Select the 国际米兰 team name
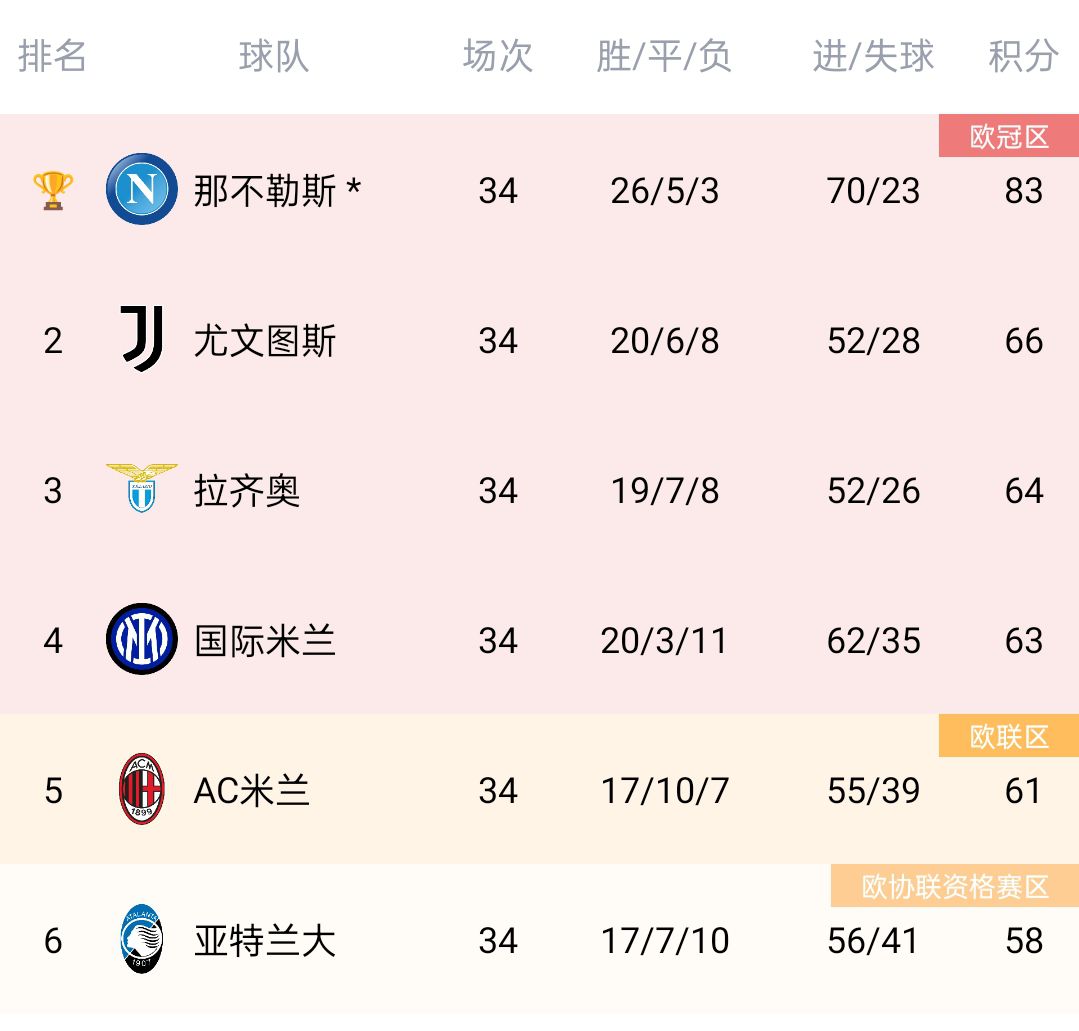This screenshot has width=1079, height=1031. coord(264,641)
